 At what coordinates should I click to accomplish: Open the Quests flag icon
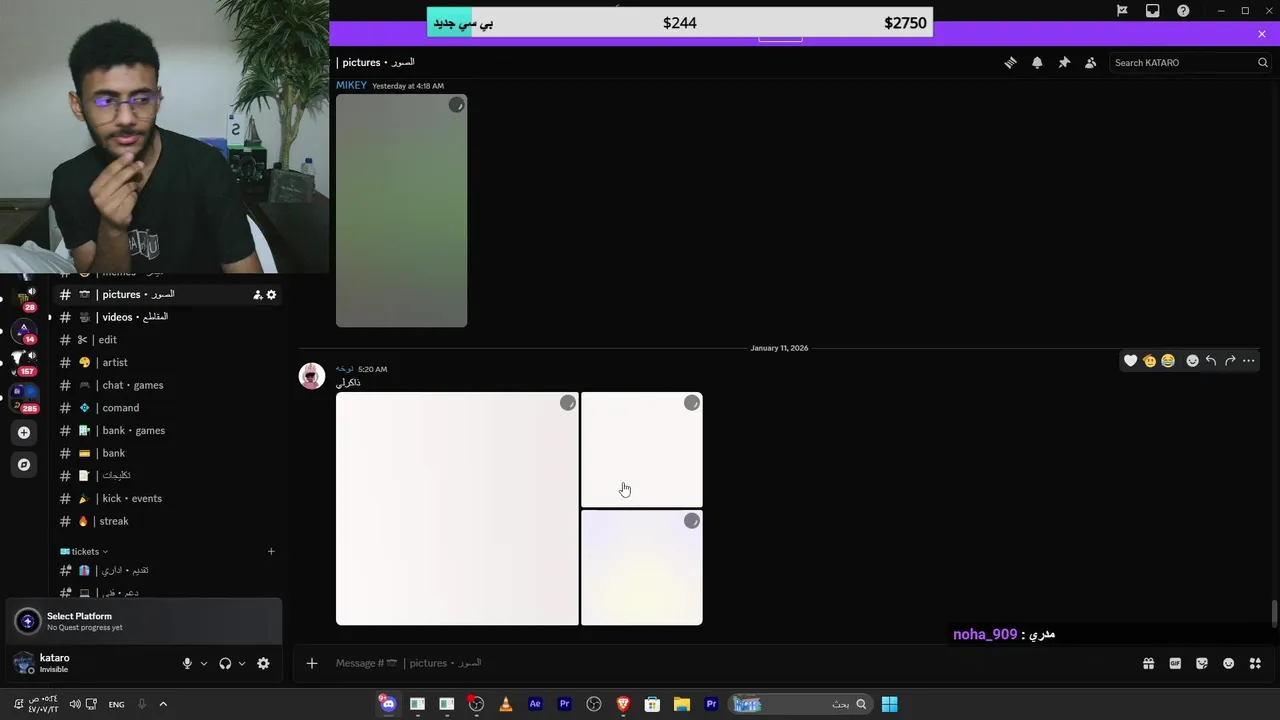(1122, 11)
